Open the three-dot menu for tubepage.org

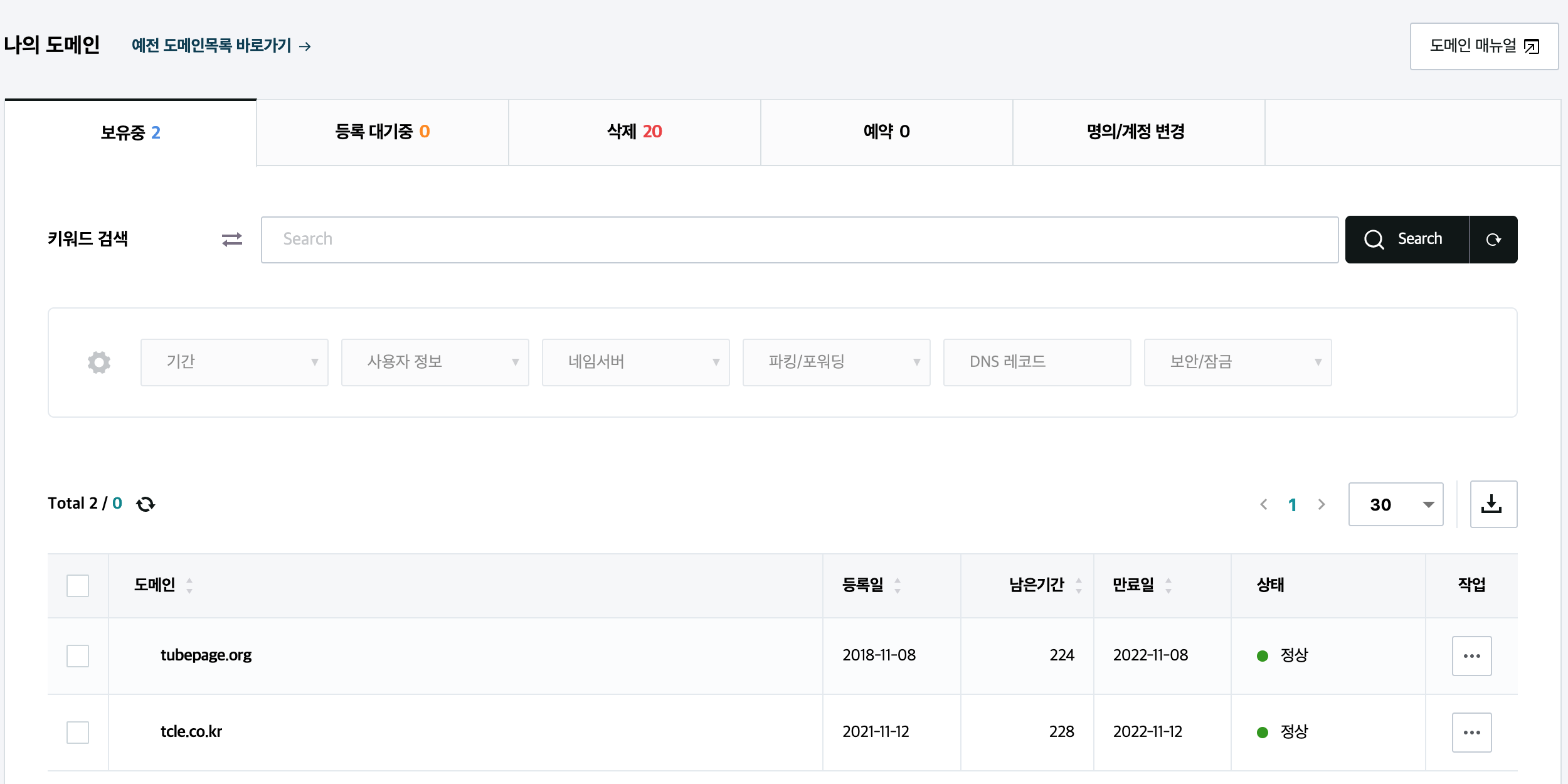point(1471,656)
